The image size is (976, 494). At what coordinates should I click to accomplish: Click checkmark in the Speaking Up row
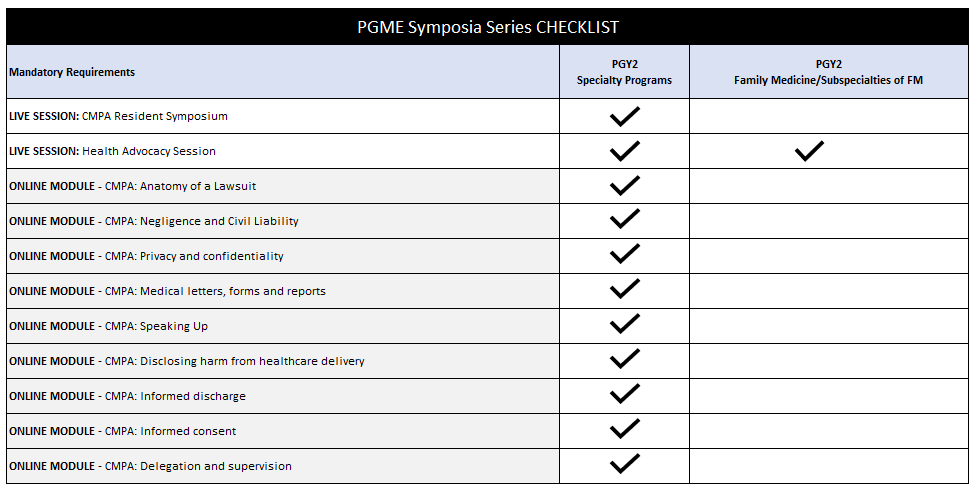624,326
